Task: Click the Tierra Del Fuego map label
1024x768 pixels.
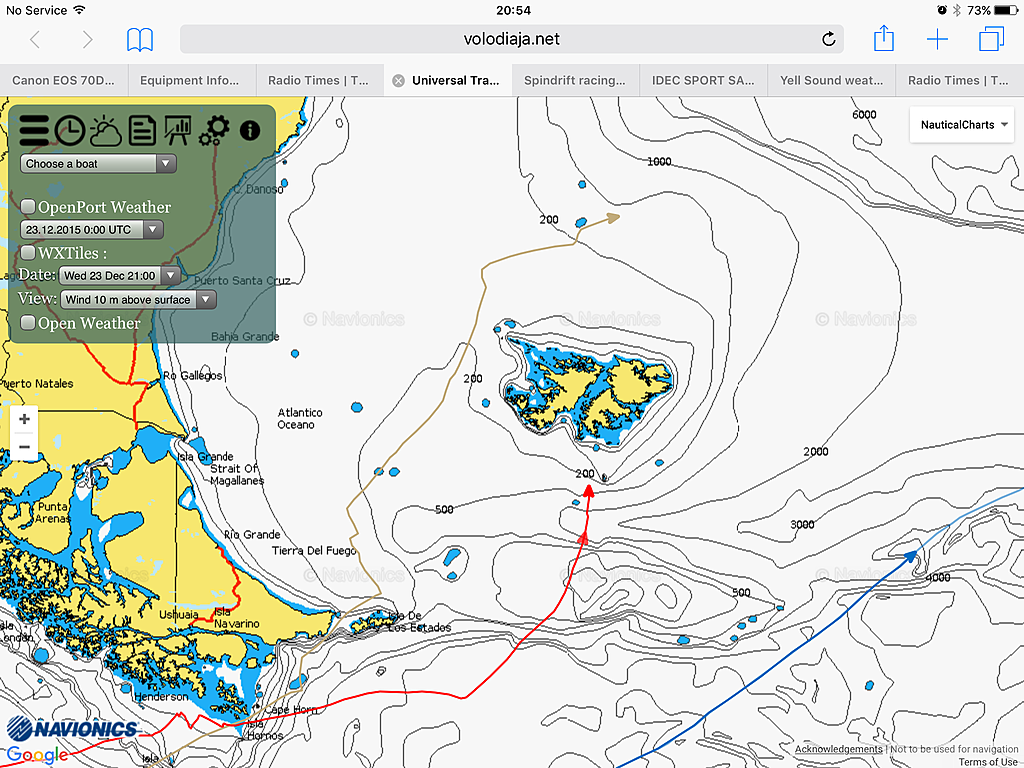Action: (314, 551)
